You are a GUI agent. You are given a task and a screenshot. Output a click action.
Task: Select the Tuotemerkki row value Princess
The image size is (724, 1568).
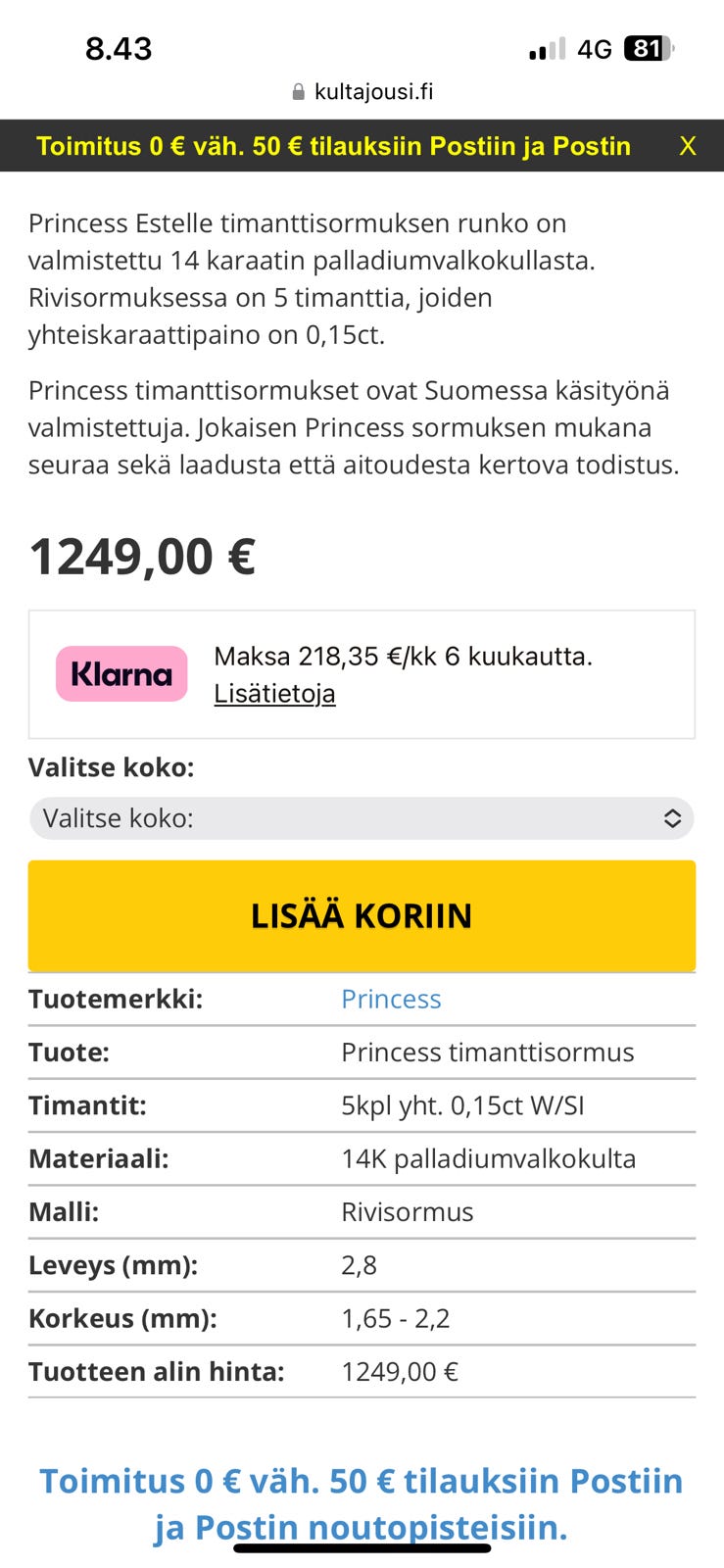pos(390,999)
